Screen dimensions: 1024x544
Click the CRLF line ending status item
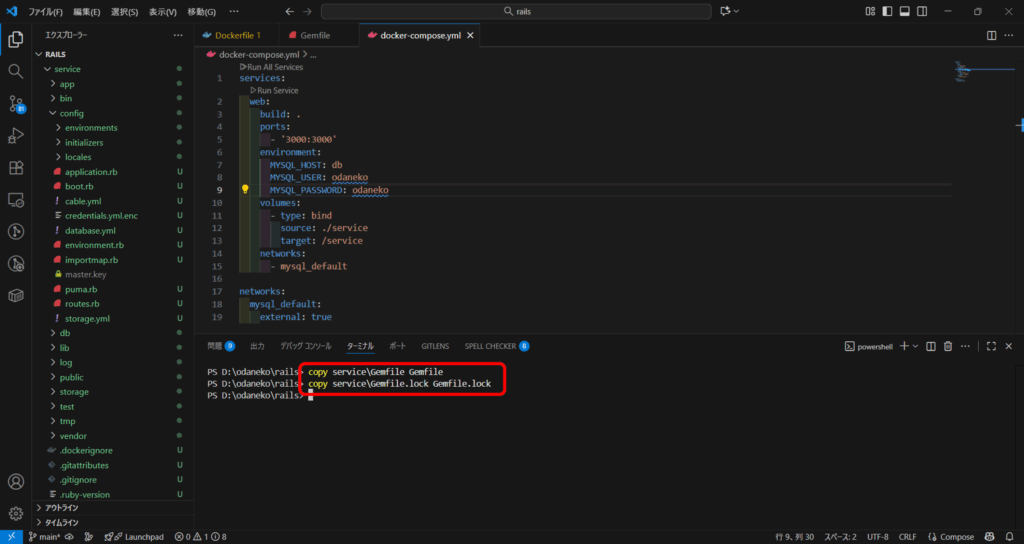click(x=906, y=536)
